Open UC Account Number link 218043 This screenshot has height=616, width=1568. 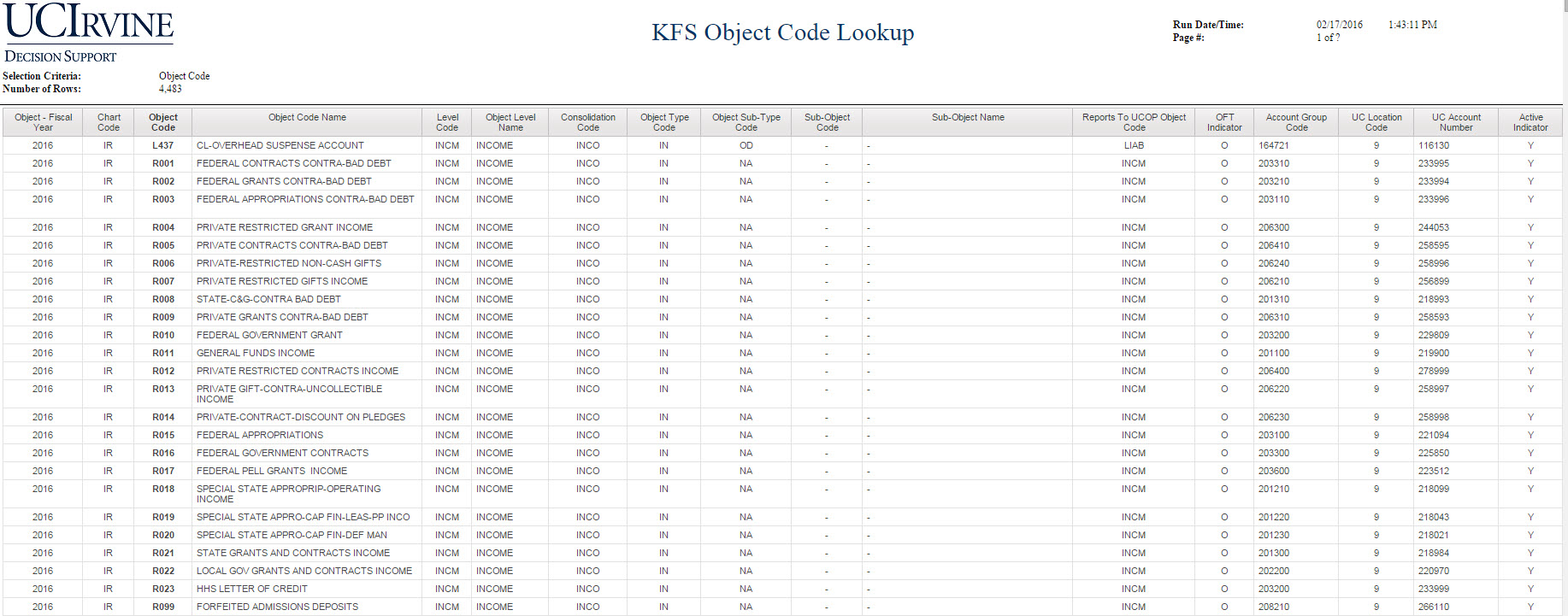(x=1434, y=517)
